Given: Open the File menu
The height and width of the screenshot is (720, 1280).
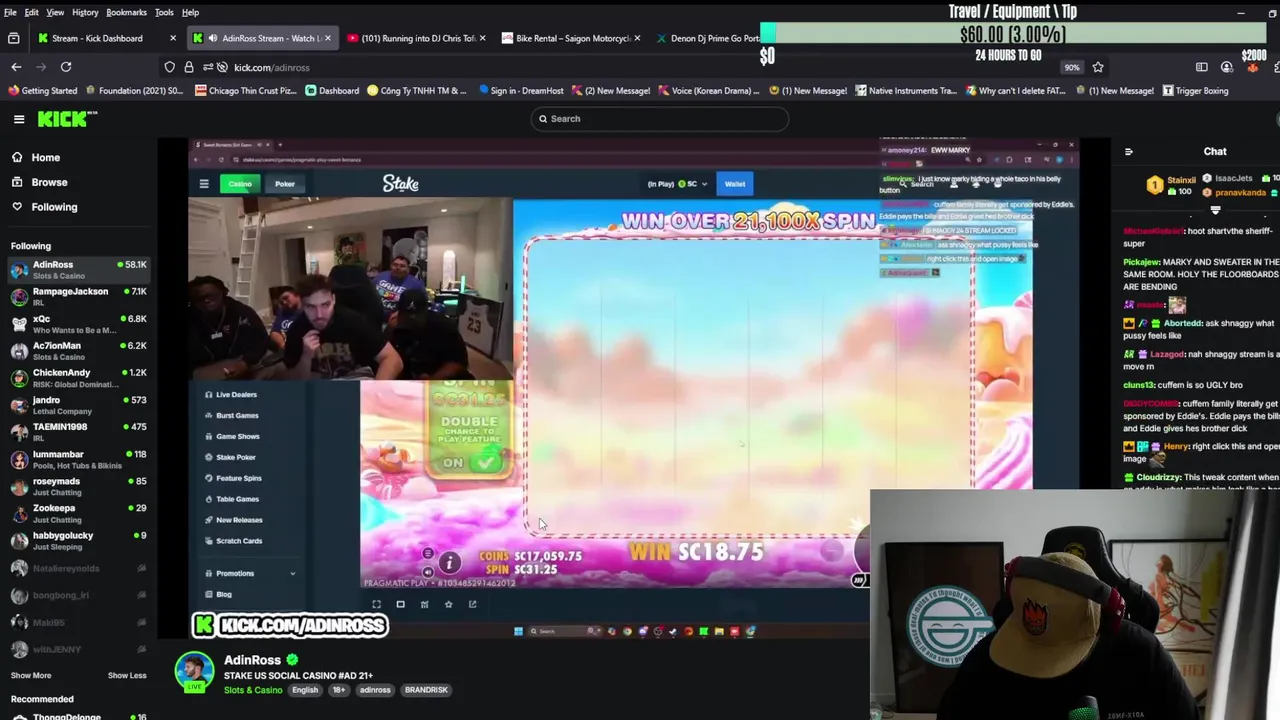Looking at the screenshot, I should point(10,12).
